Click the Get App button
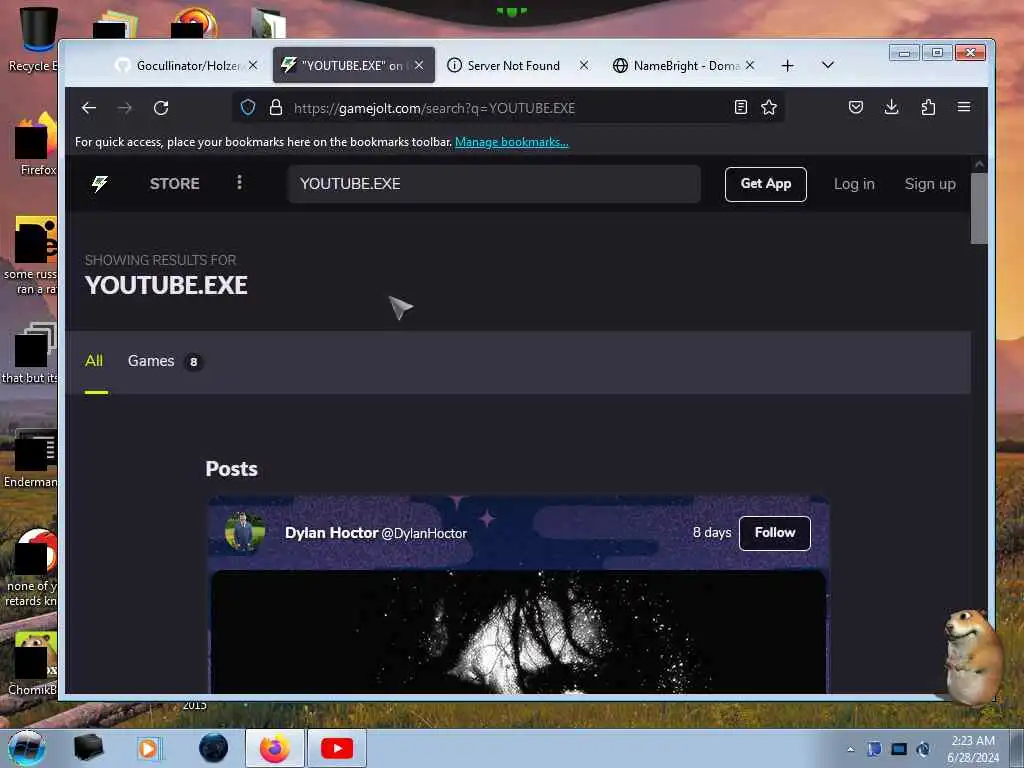1024x768 pixels. [x=765, y=184]
